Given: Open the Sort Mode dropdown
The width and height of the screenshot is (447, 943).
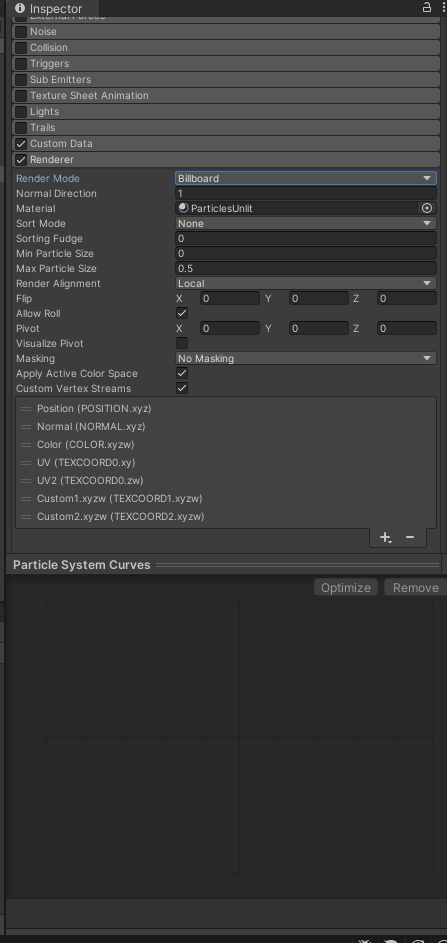Looking at the screenshot, I should pyautogui.click(x=306, y=223).
